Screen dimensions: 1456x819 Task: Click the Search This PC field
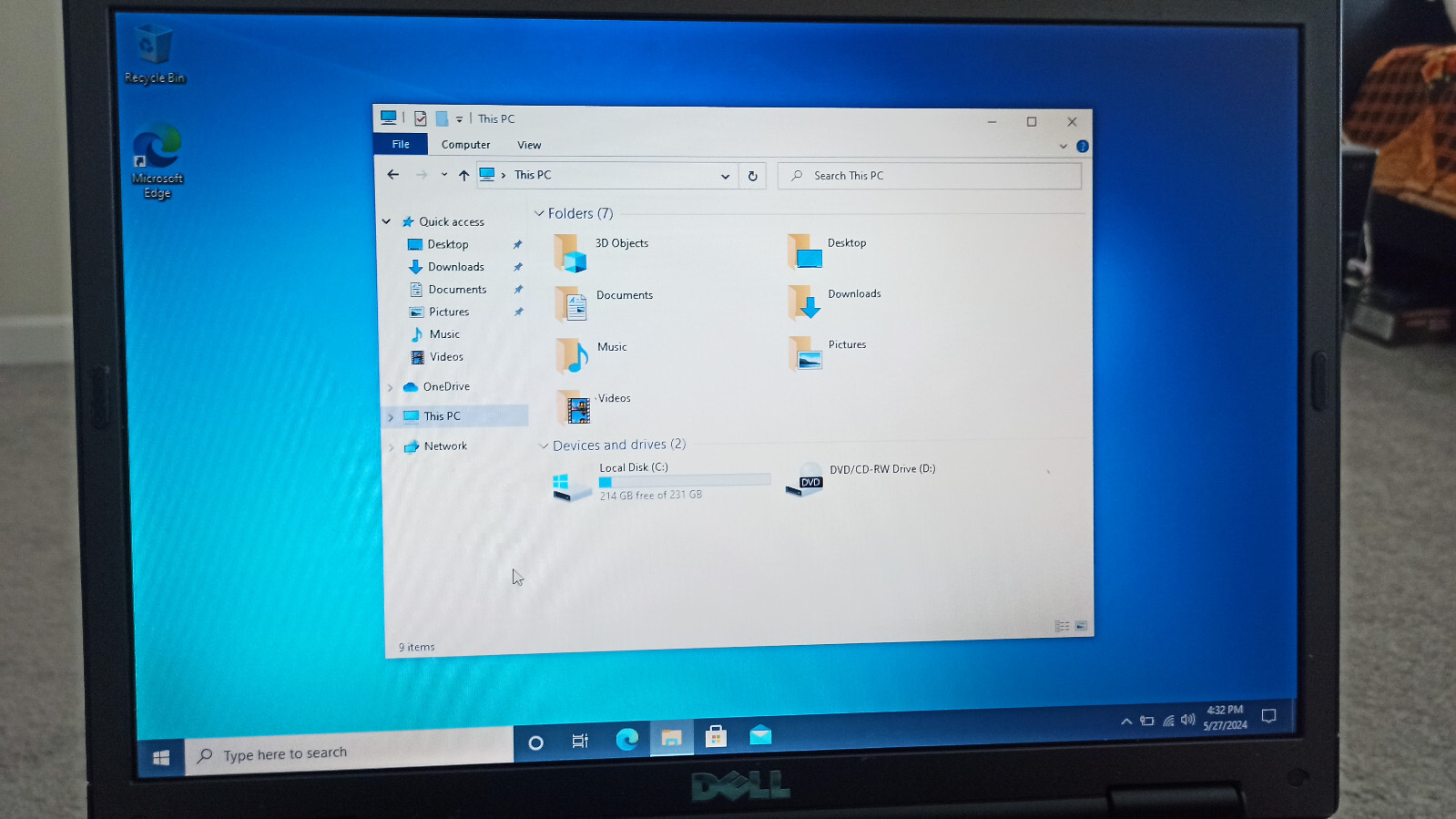pyautogui.click(x=930, y=176)
